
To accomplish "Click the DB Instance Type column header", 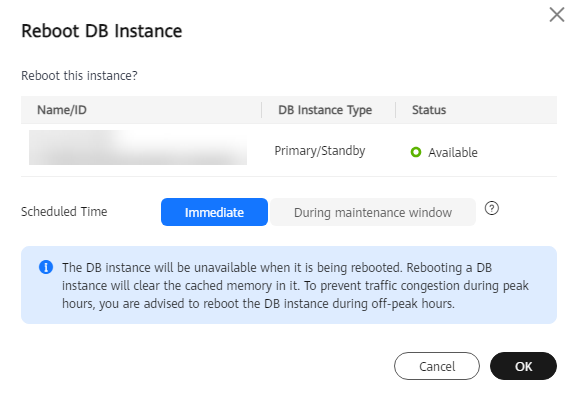I will (325, 110).
